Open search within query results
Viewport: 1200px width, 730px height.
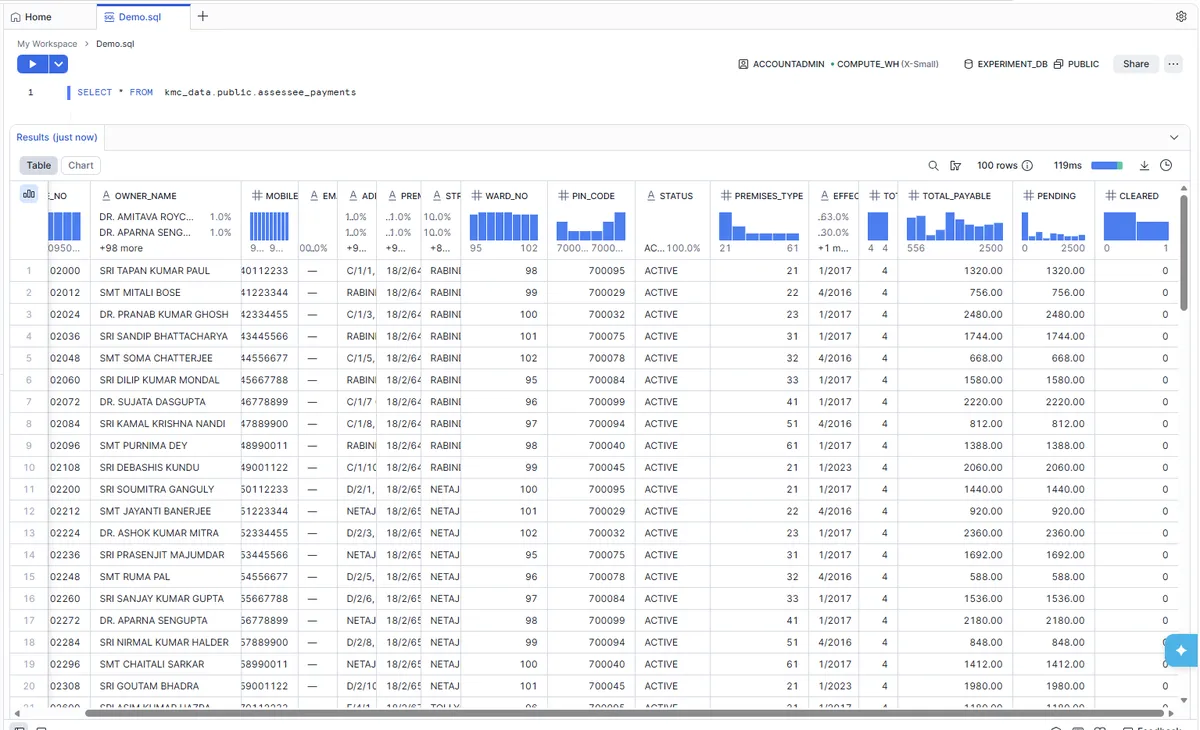pos(933,165)
